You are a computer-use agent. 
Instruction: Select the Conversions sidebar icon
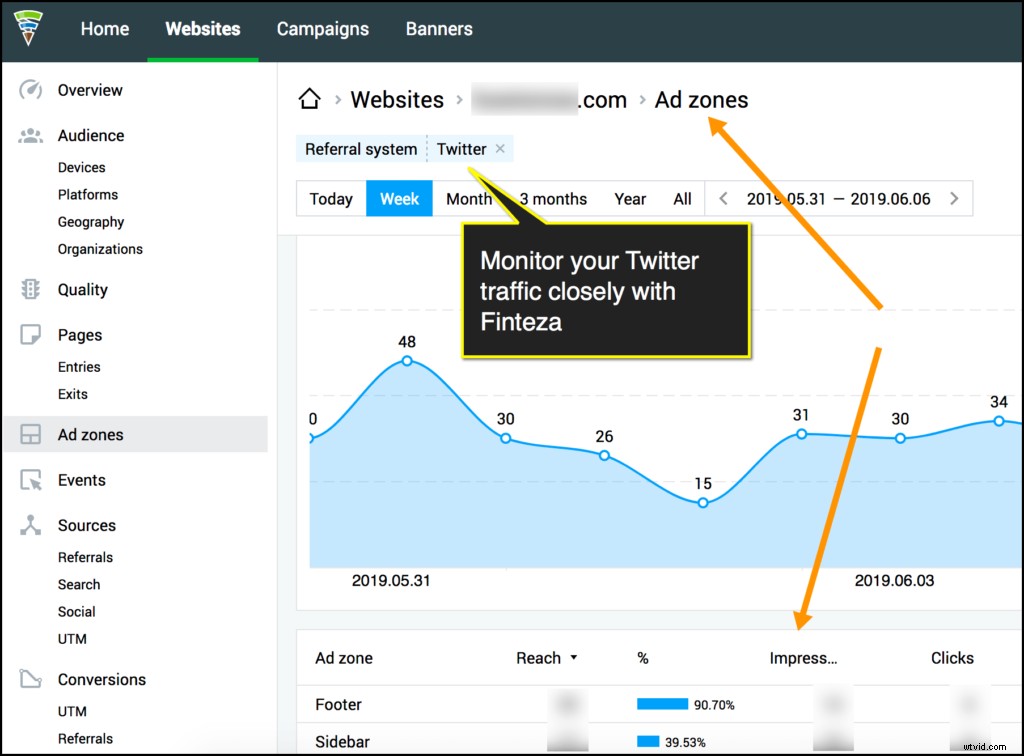(x=30, y=679)
